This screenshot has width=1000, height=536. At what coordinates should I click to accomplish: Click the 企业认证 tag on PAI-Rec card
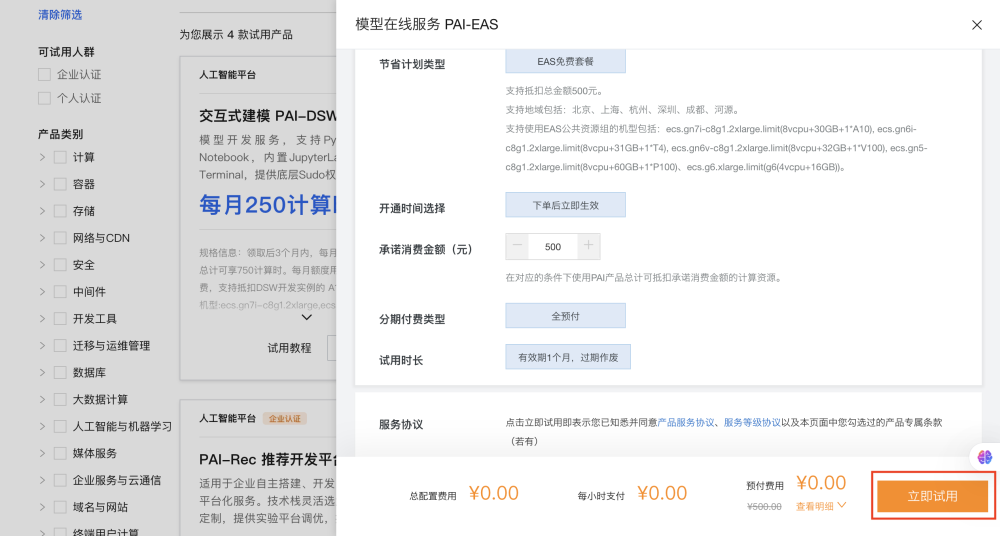[x=284, y=419]
